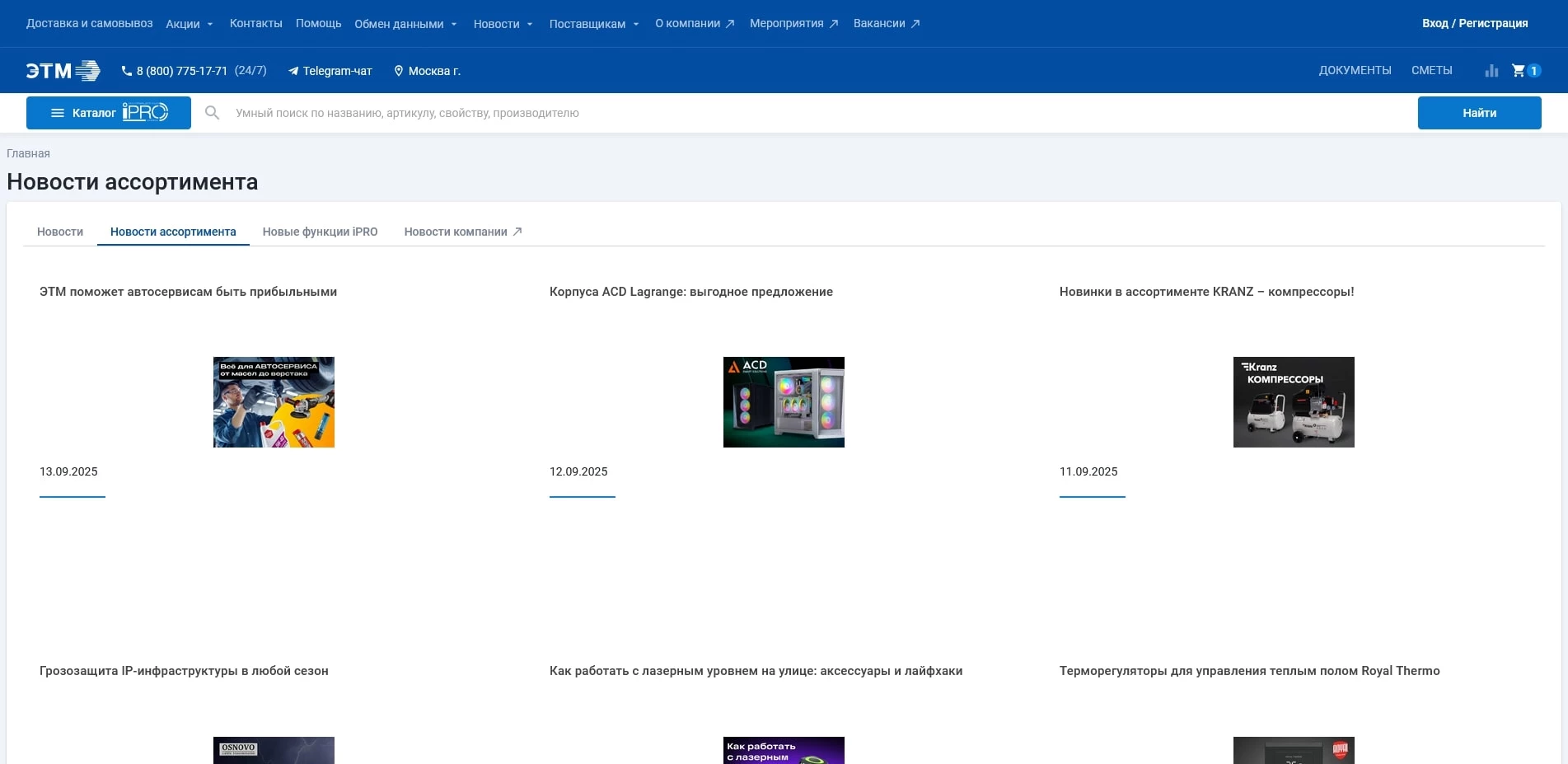Image resolution: width=1568 pixels, height=764 pixels.
Task: Open Вход / Регистрация
Action: pos(1476,24)
